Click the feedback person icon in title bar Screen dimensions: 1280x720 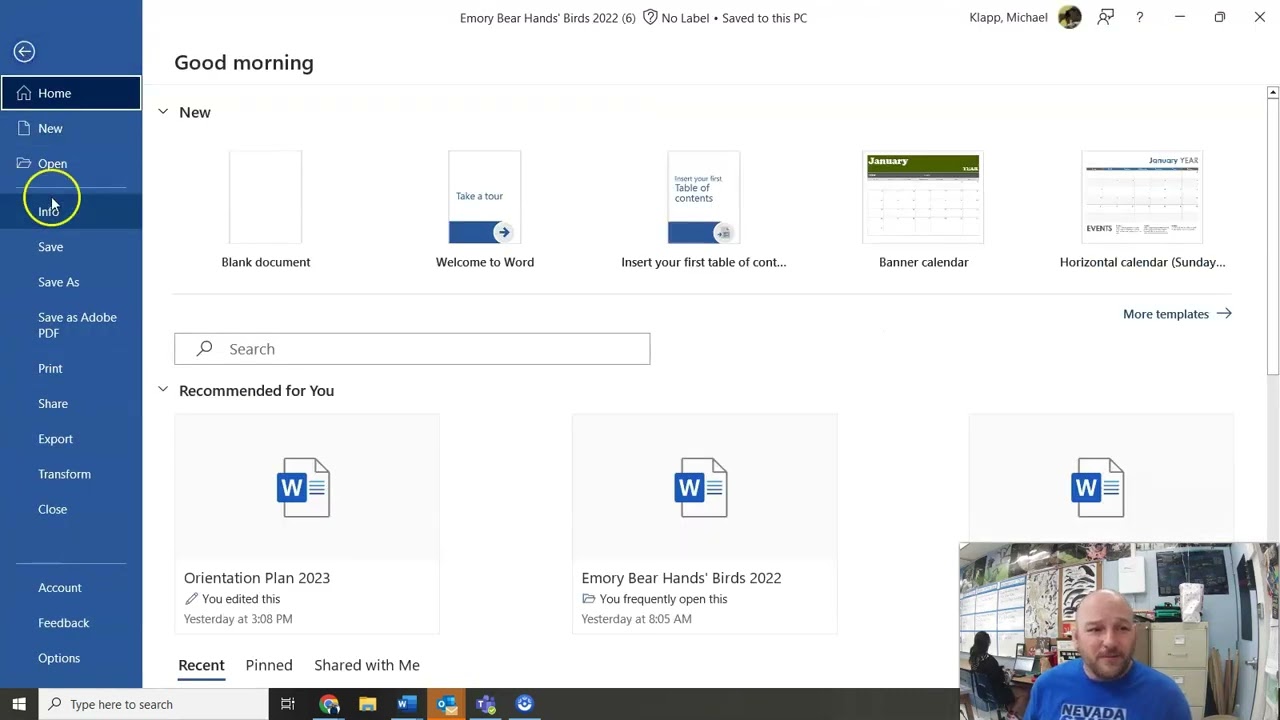1105,17
